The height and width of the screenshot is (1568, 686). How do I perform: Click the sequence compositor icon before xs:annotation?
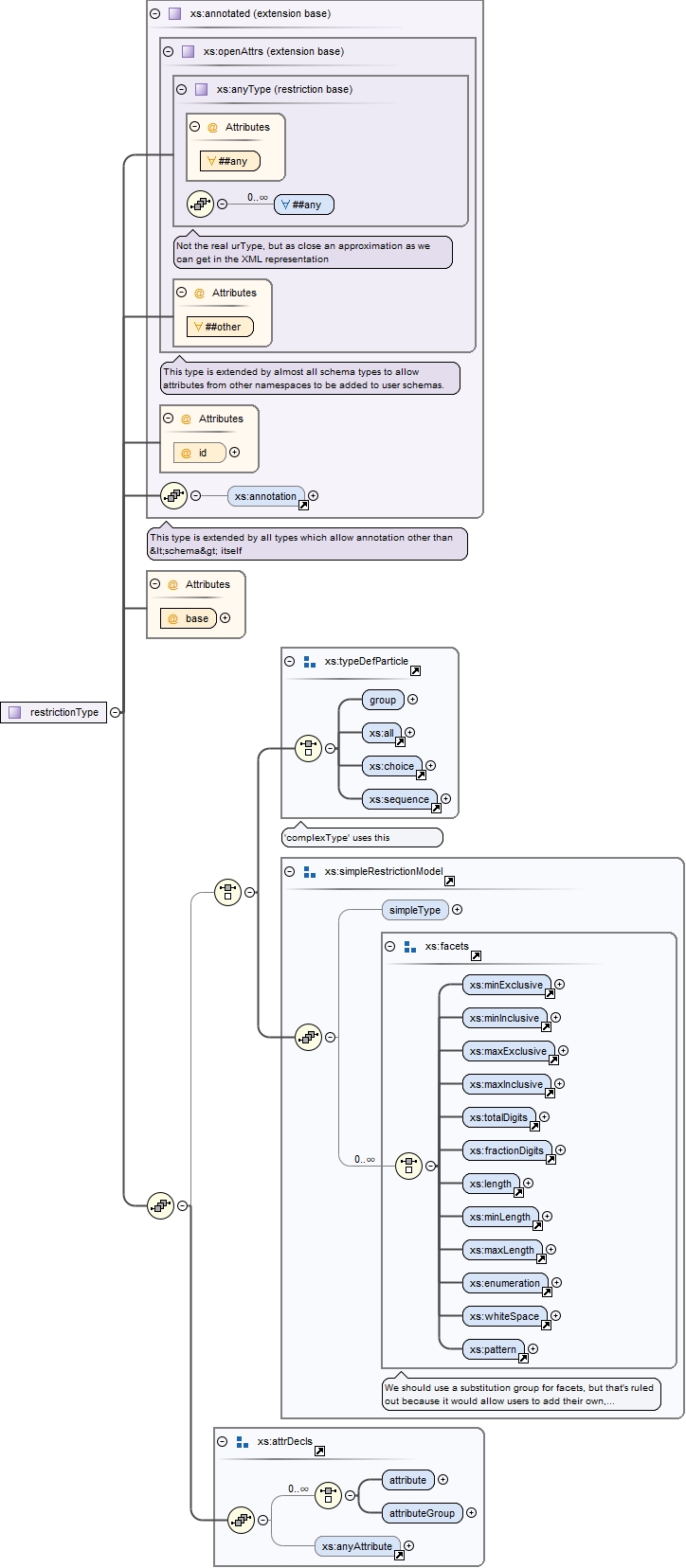pyautogui.click(x=174, y=495)
